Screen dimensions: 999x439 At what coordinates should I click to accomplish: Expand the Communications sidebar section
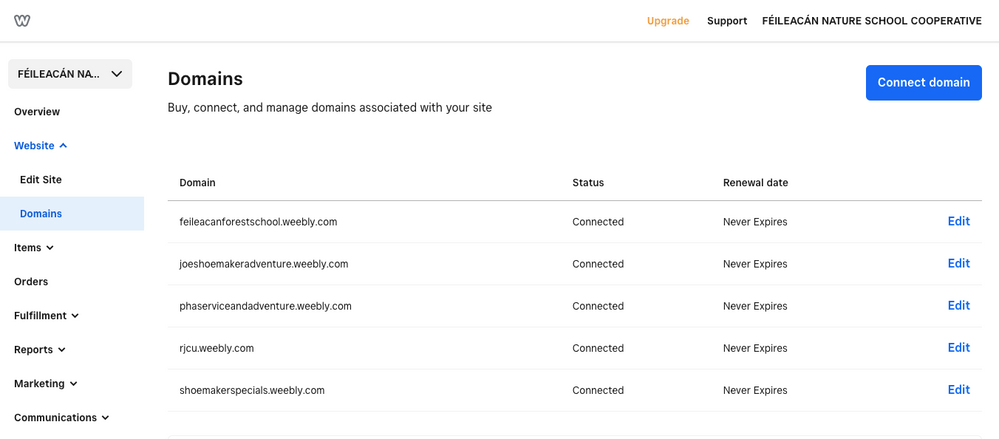tap(61, 418)
